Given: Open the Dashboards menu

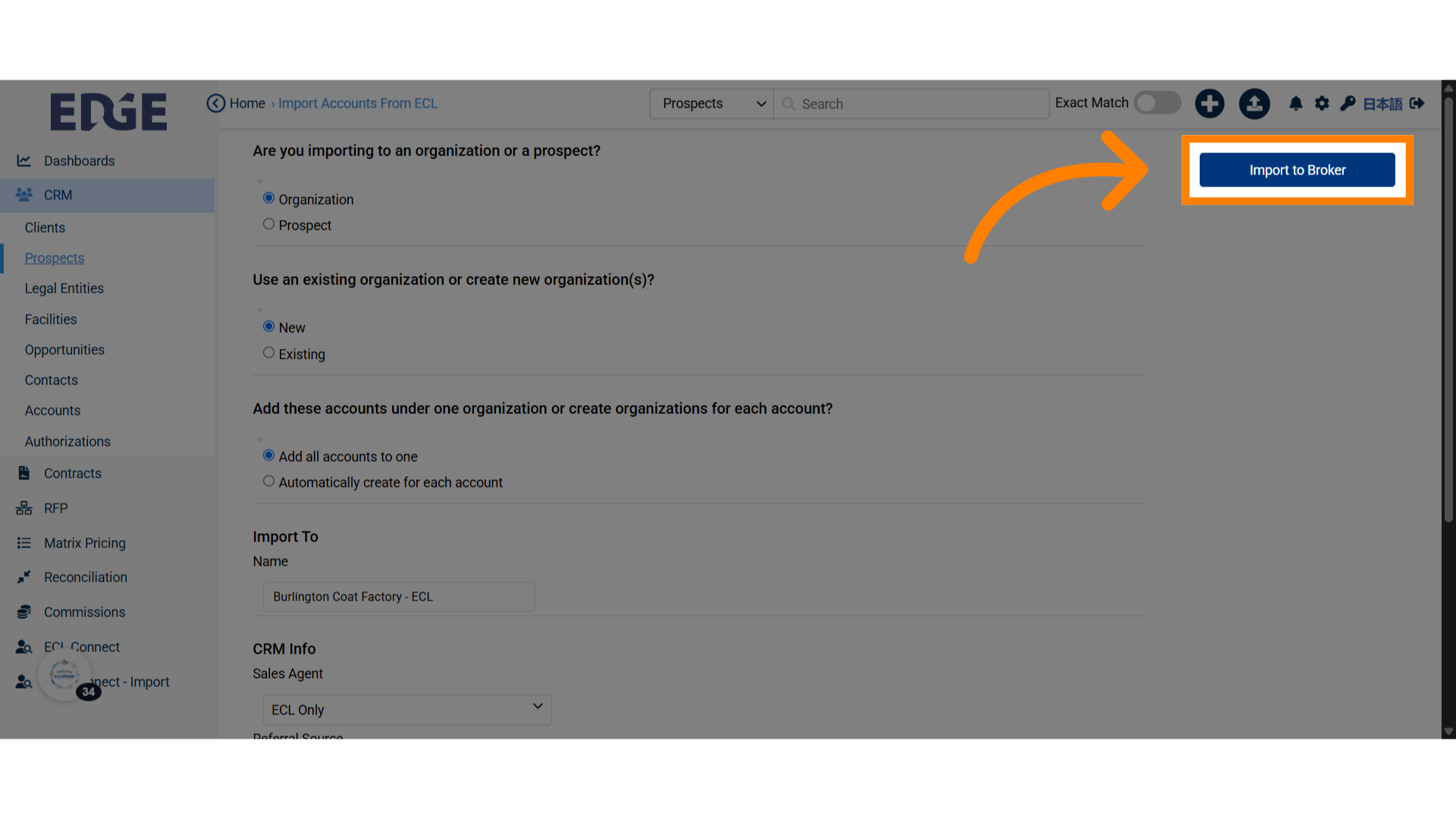Looking at the screenshot, I should coord(80,161).
